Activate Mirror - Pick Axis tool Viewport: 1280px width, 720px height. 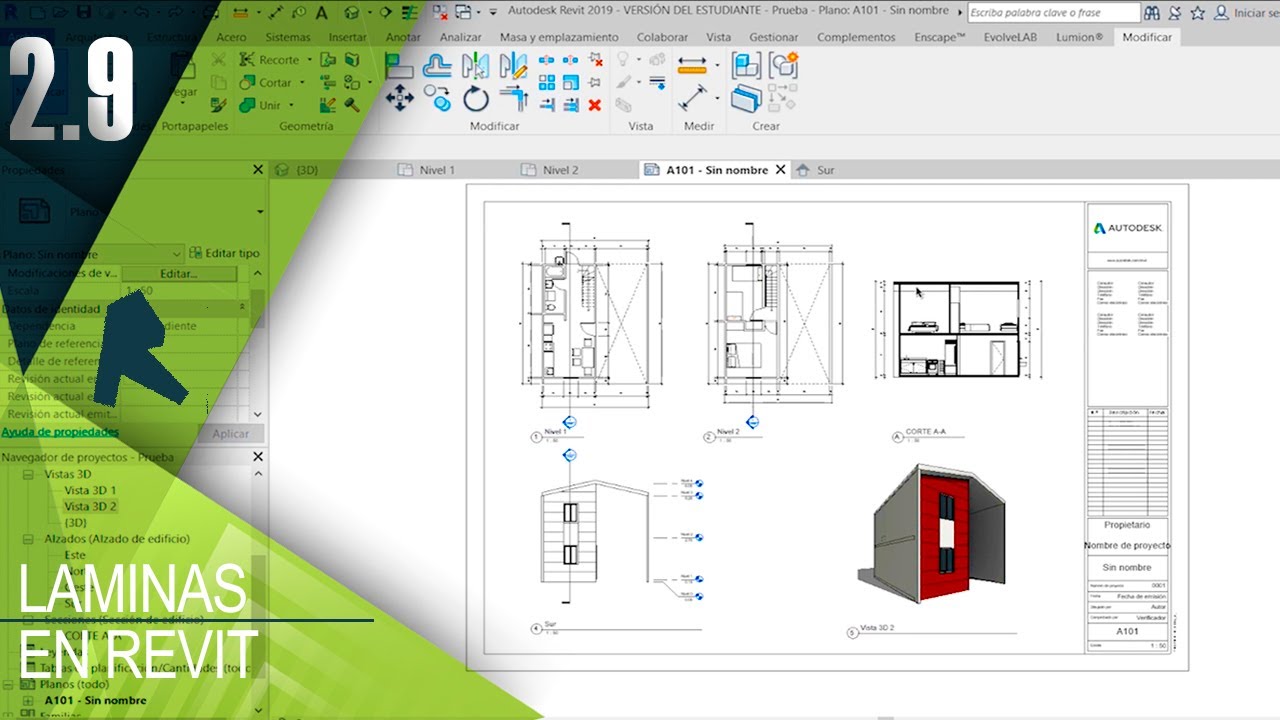tap(475, 66)
